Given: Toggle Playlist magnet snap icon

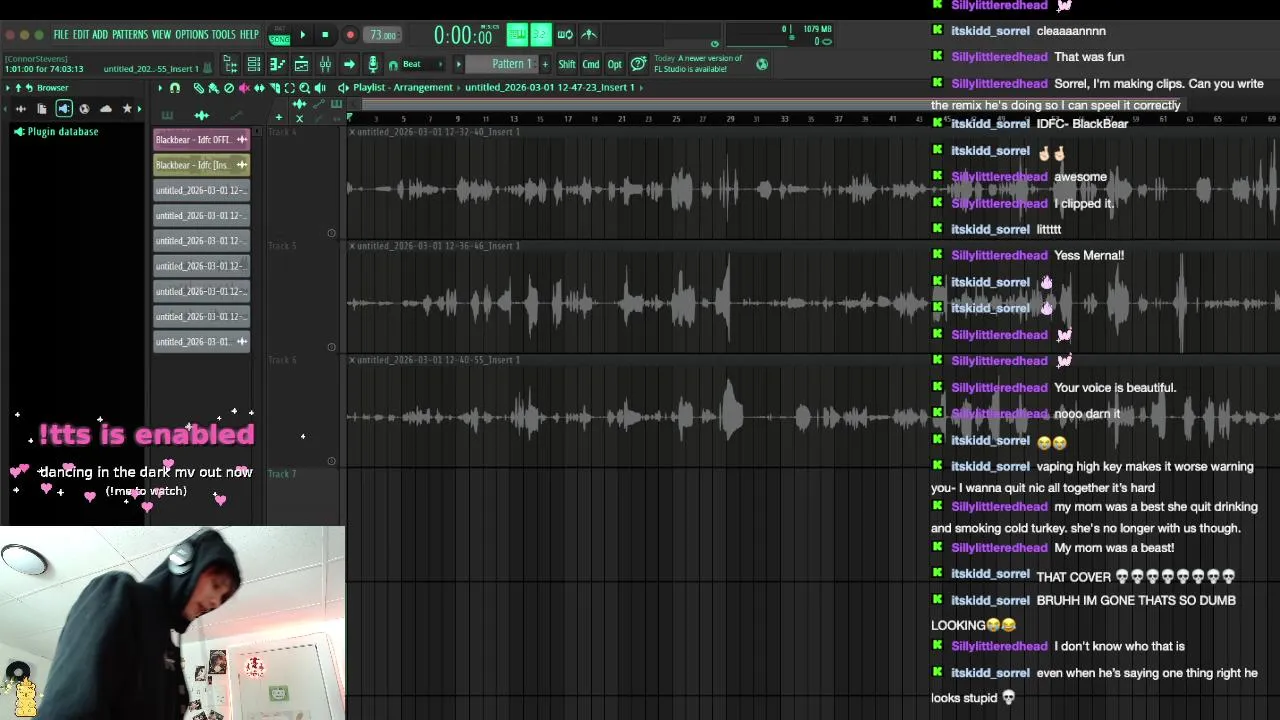Looking at the screenshot, I should (x=175, y=88).
